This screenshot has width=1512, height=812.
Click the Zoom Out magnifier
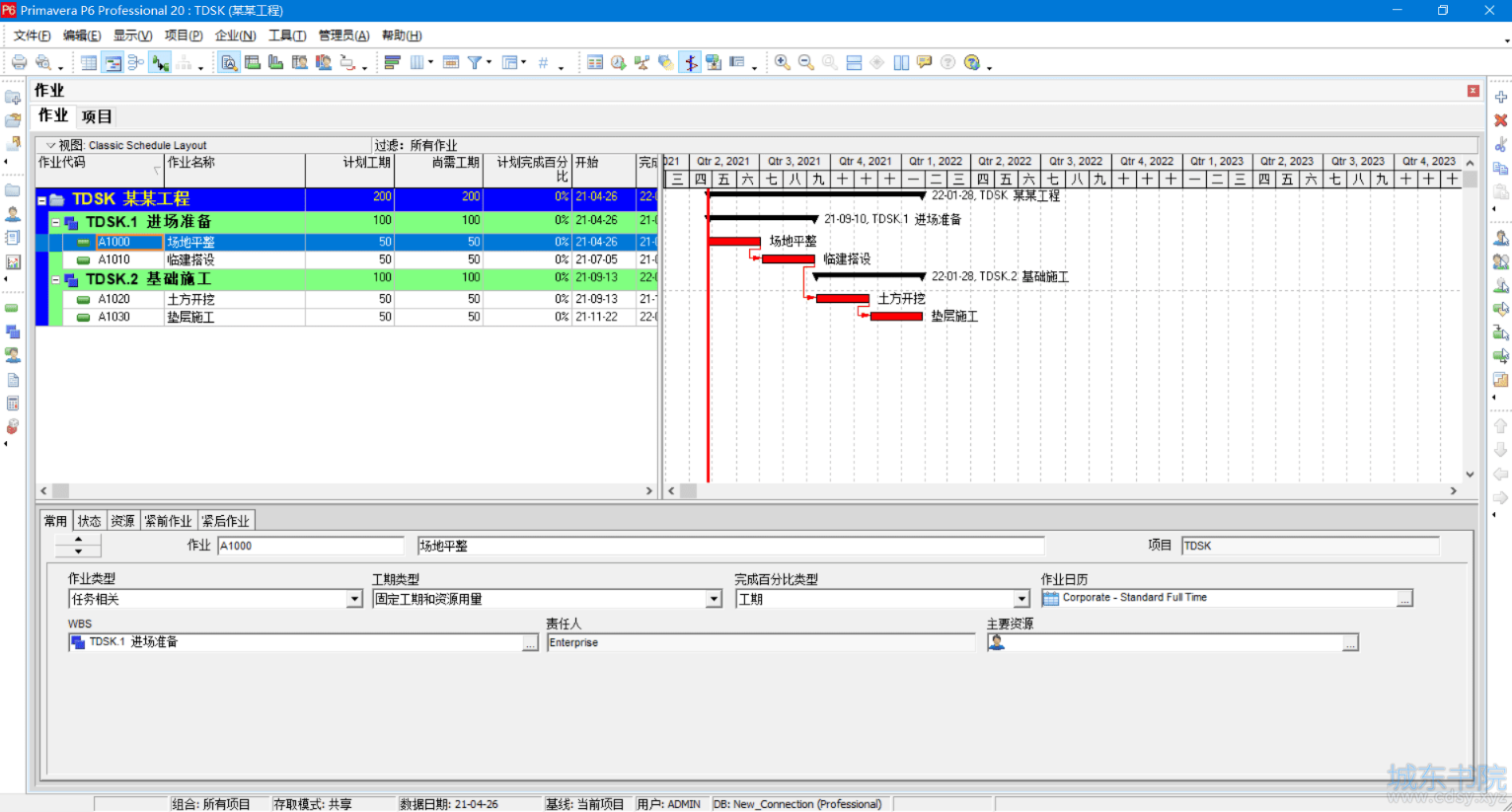806,62
